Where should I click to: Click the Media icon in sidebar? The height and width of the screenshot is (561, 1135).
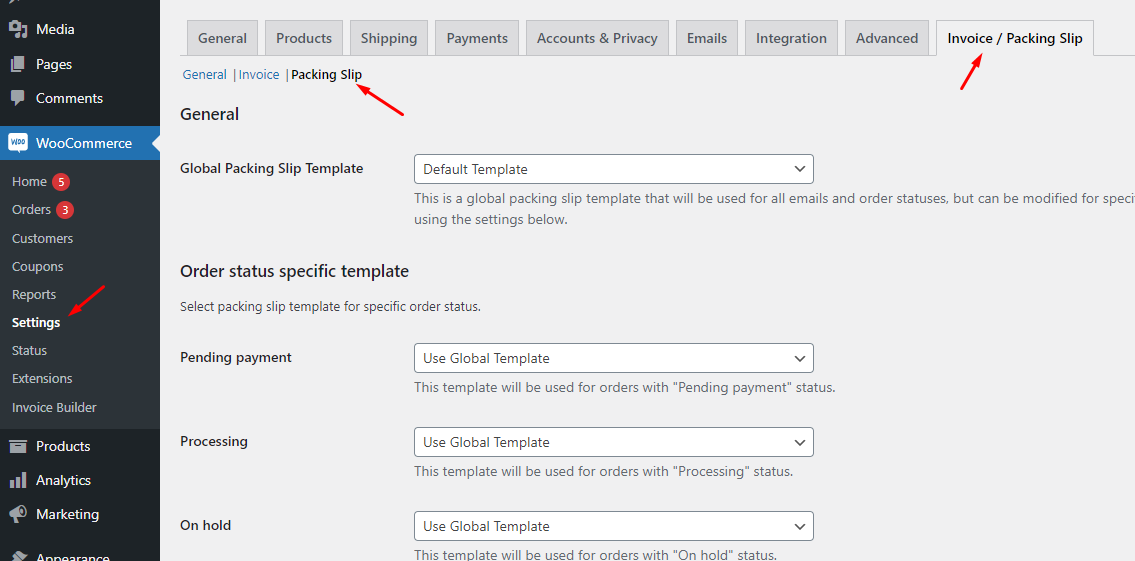(18, 29)
